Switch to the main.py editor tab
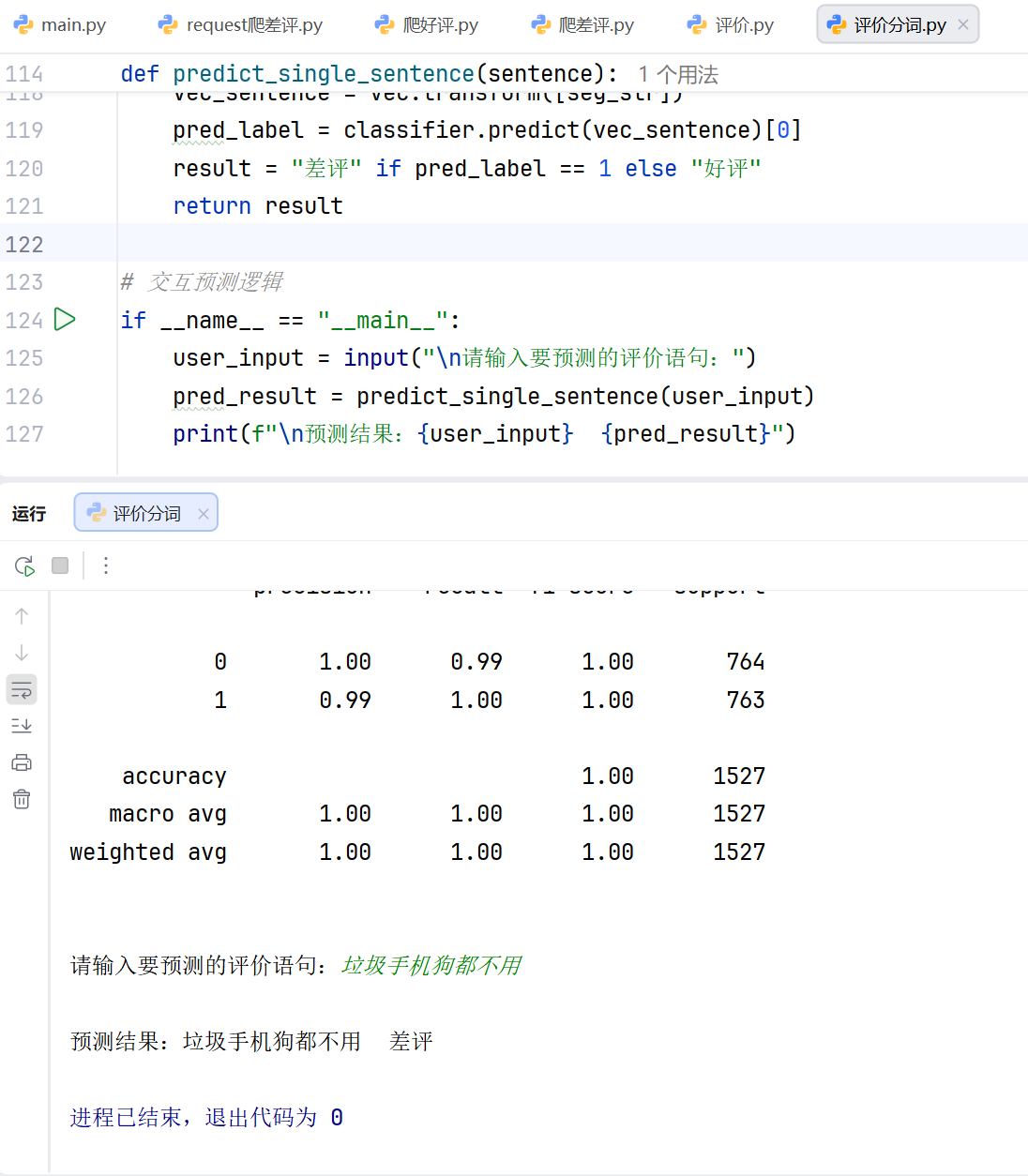 [60, 25]
